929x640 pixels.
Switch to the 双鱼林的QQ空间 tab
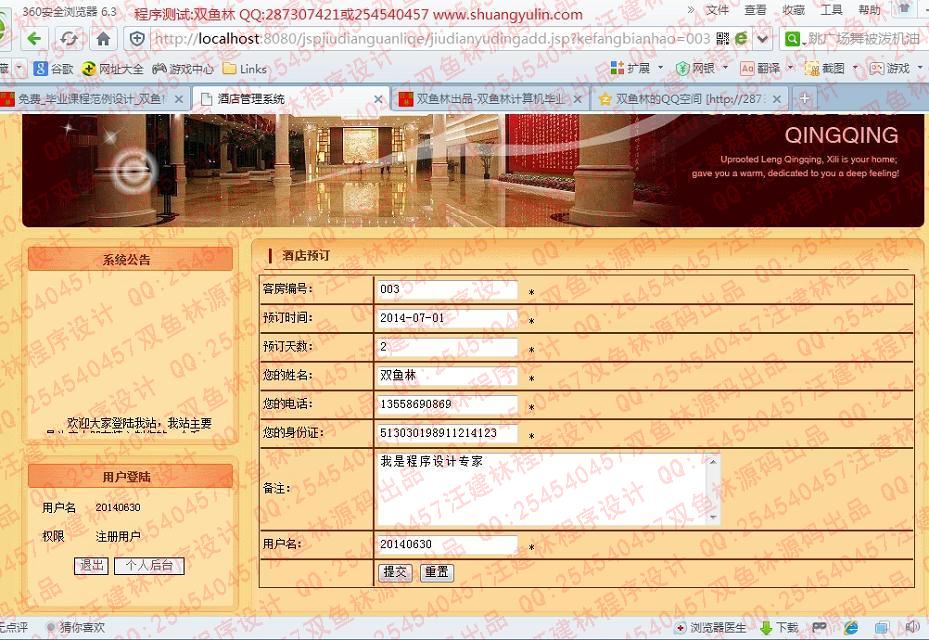pos(689,99)
